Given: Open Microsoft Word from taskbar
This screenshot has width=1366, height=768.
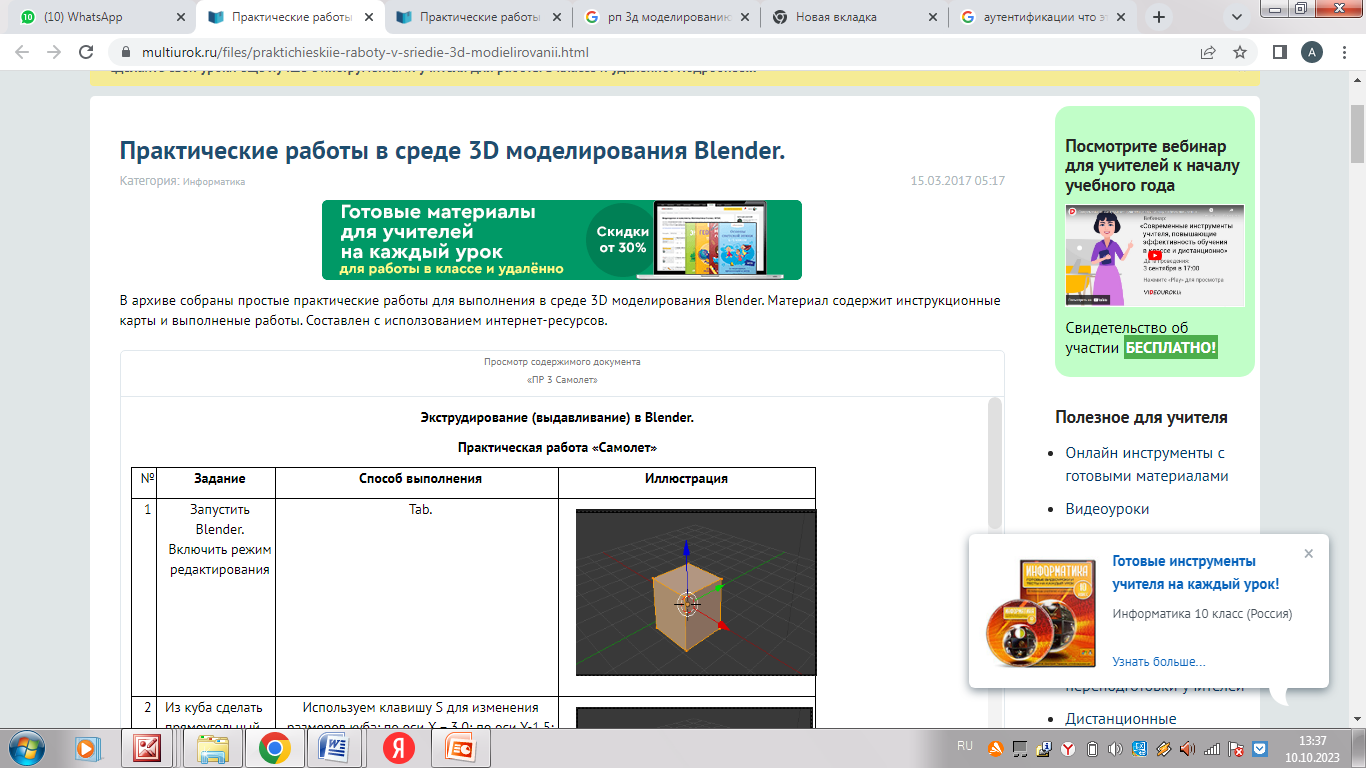Looking at the screenshot, I should (336, 747).
